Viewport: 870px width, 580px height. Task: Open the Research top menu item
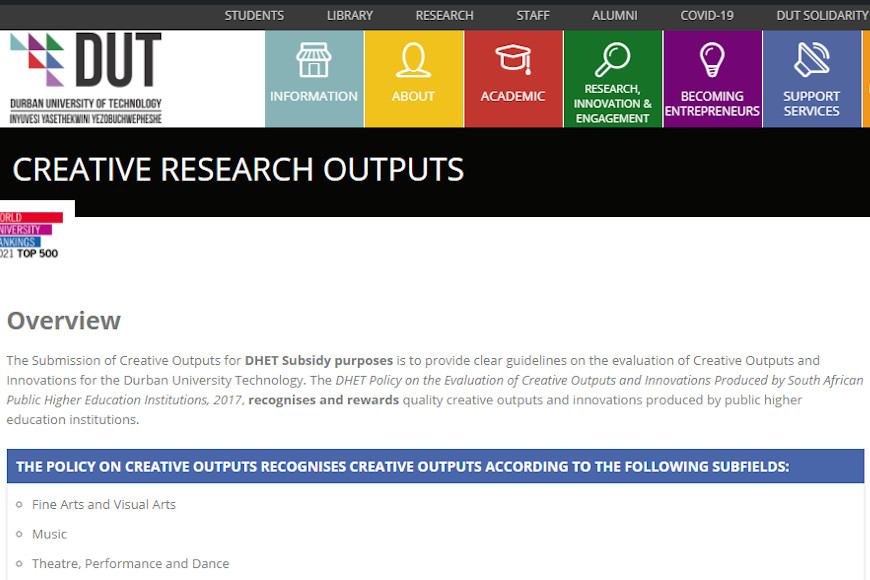[x=444, y=16]
